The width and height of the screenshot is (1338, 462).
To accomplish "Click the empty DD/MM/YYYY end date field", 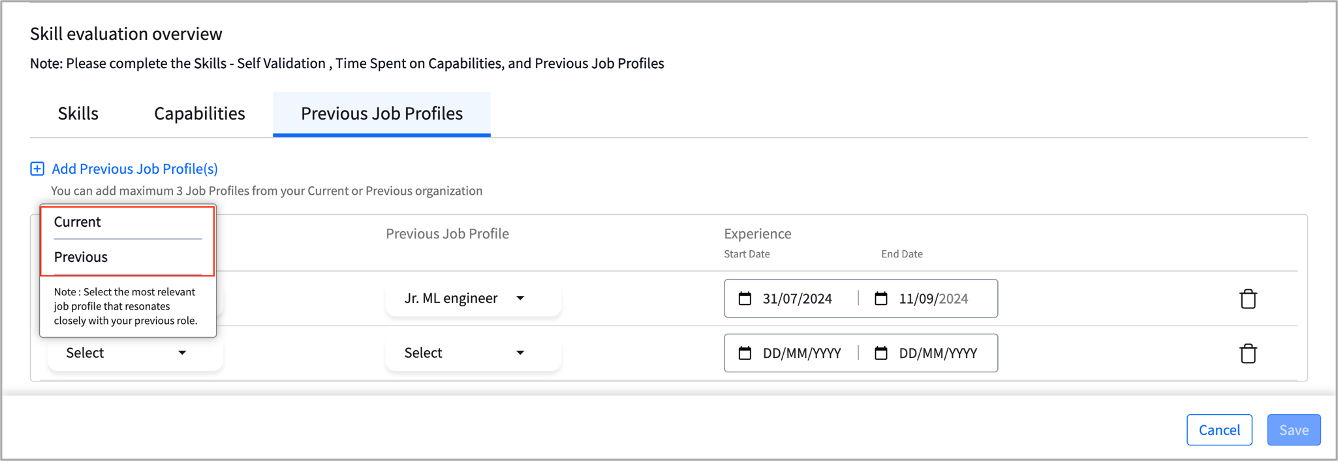I will 930,353.
